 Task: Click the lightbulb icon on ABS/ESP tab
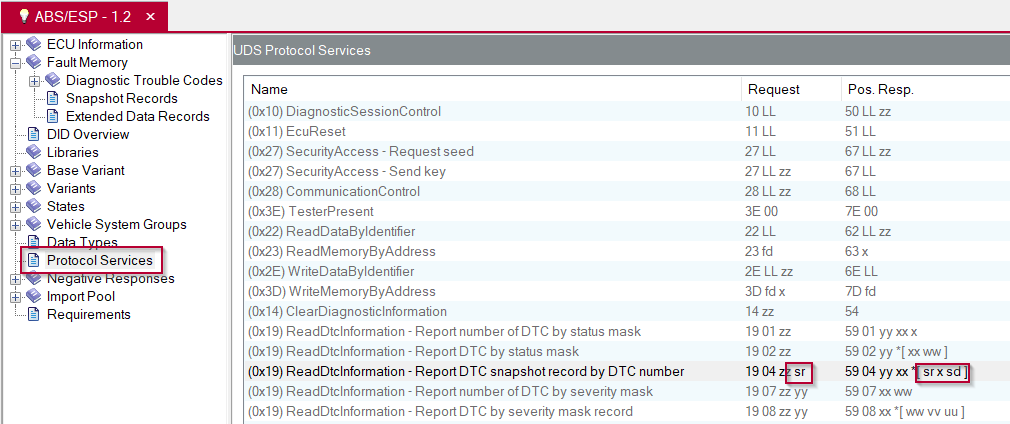point(24,17)
